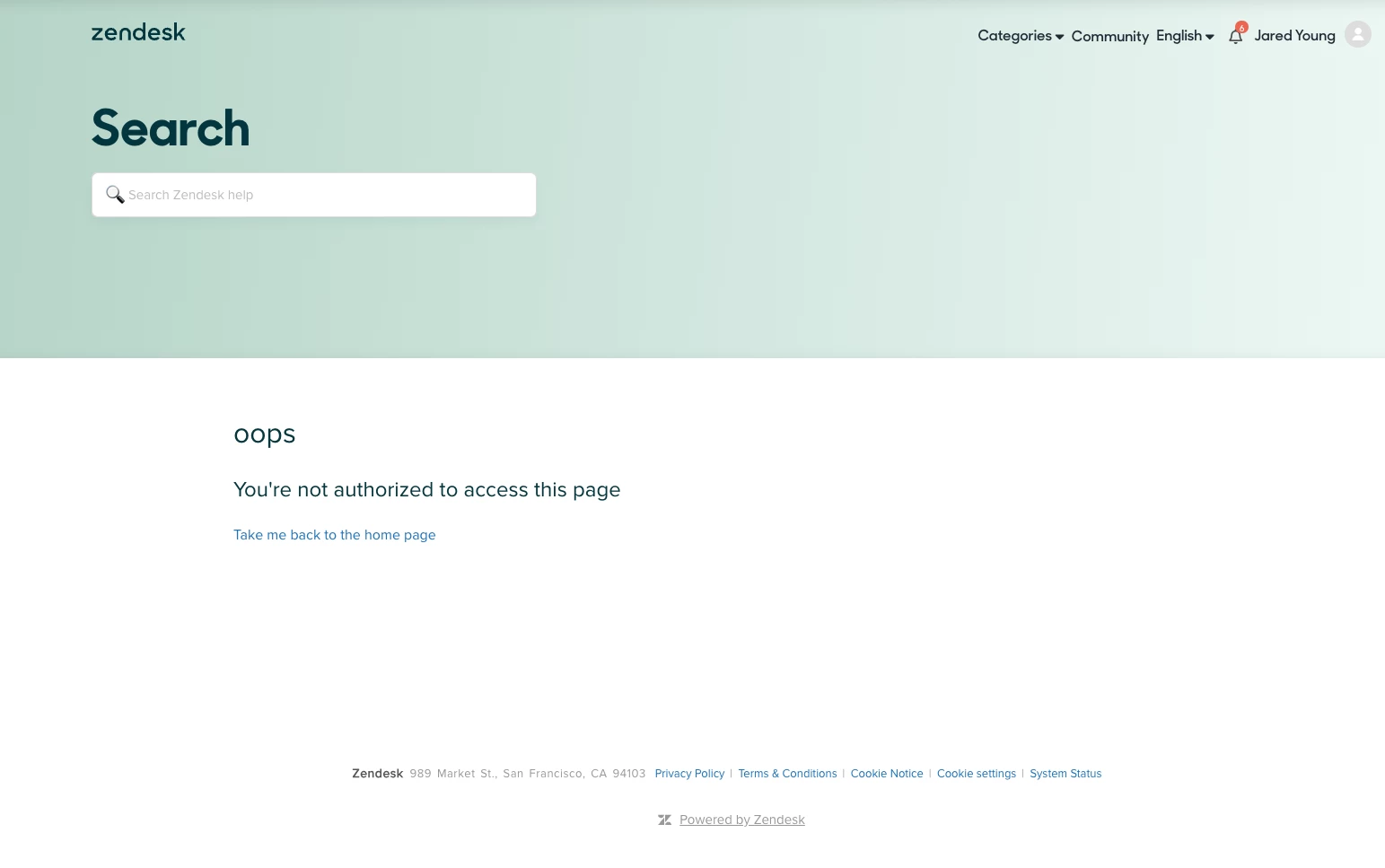The height and width of the screenshot is (868, 1385).
Task: Open Cookie settings in footer
Action: (x=977, y=774)
